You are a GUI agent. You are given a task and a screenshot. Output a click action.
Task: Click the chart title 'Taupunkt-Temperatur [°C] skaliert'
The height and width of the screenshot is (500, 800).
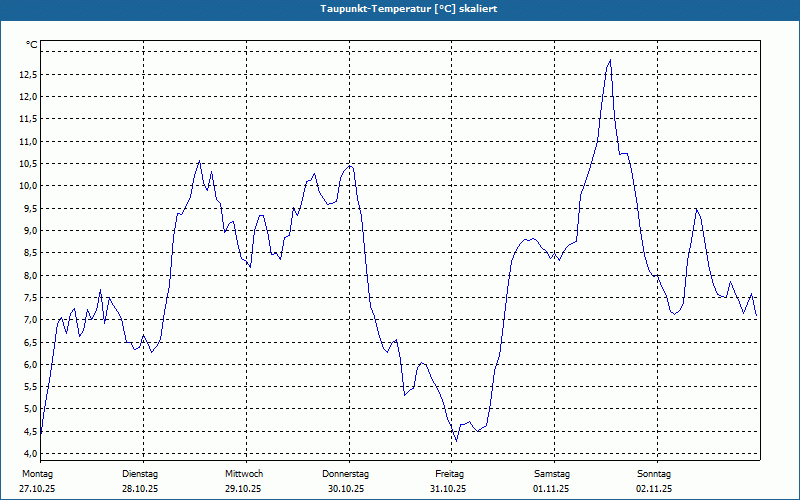pos(409,9)
